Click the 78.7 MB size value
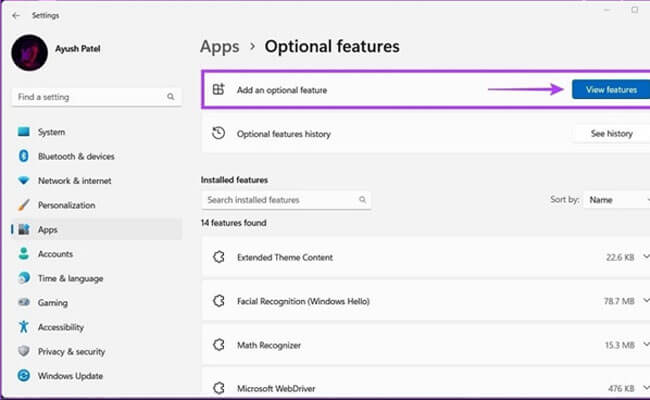Viewport: 650px width, 400px height. pos(619,301)
